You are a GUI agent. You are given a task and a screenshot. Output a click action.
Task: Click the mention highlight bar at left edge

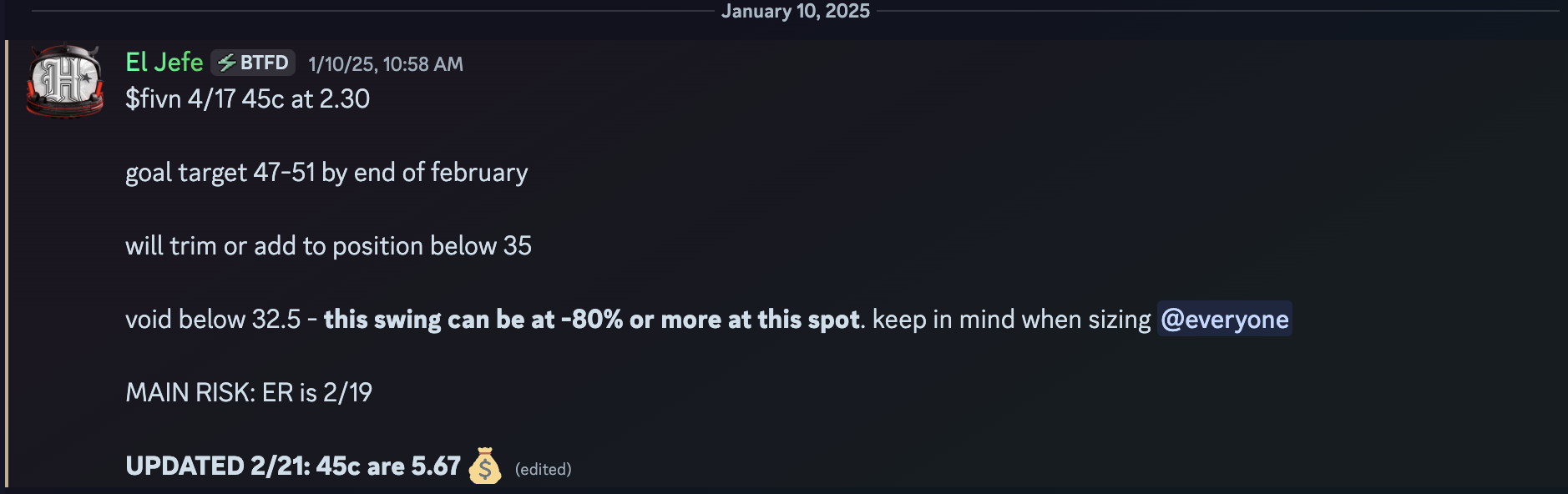7,264
